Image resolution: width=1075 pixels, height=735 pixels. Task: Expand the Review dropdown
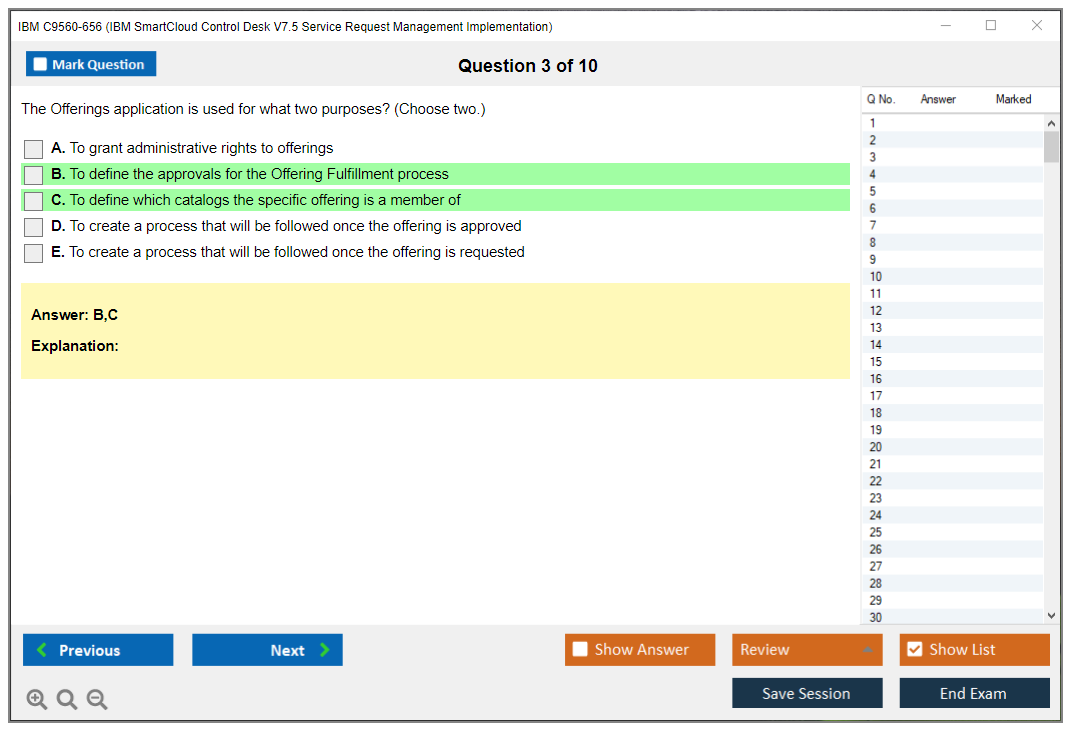tap(867, 650)
